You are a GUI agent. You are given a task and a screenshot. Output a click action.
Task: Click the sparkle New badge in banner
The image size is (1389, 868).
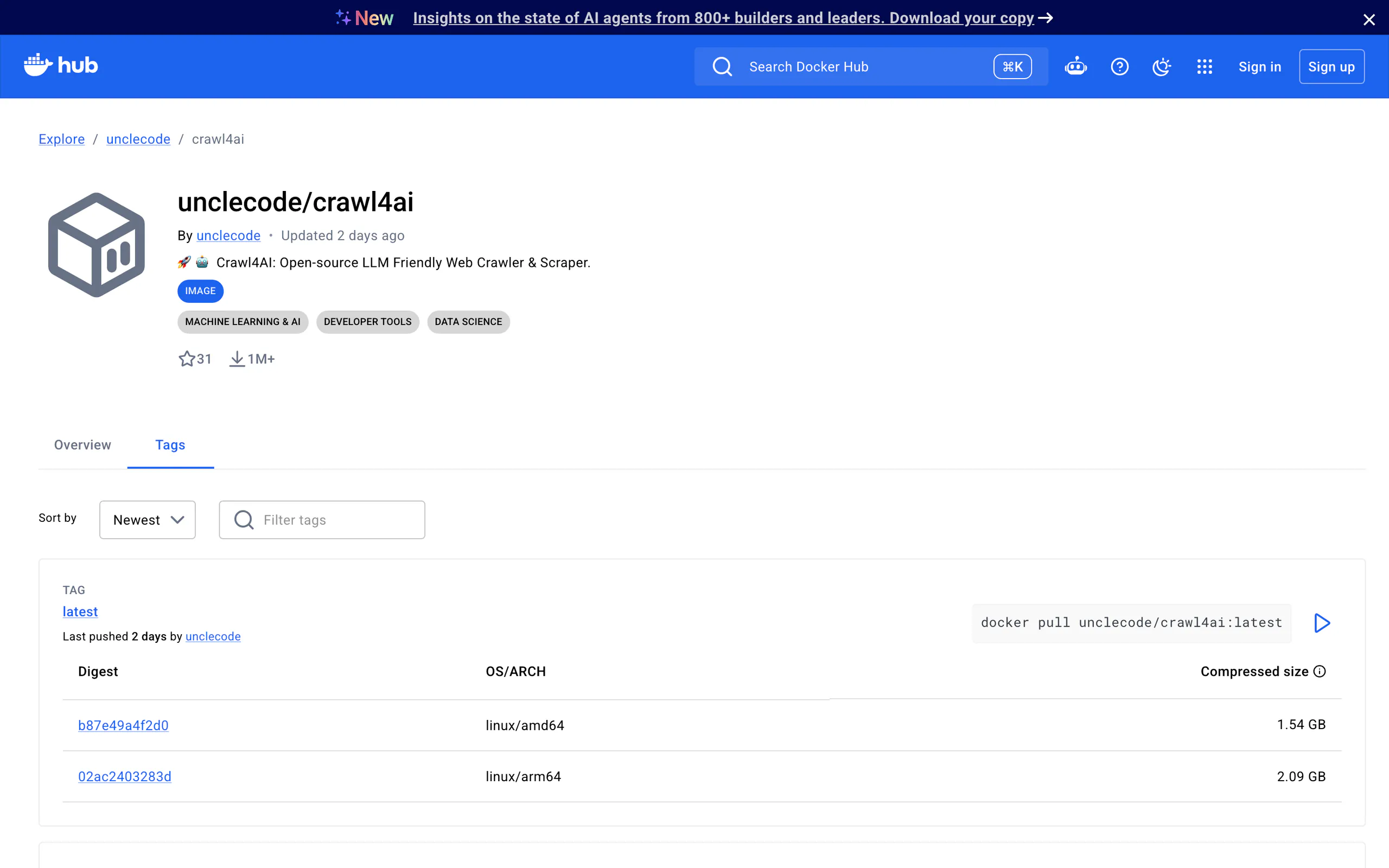365,18
